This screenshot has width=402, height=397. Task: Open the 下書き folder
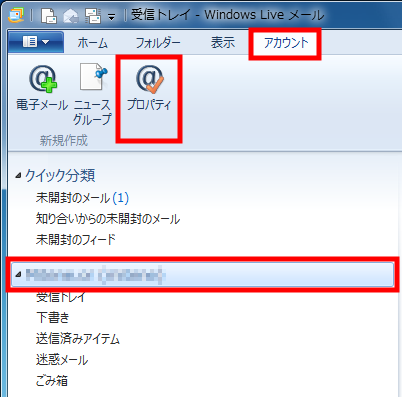[x=53, y=317]
